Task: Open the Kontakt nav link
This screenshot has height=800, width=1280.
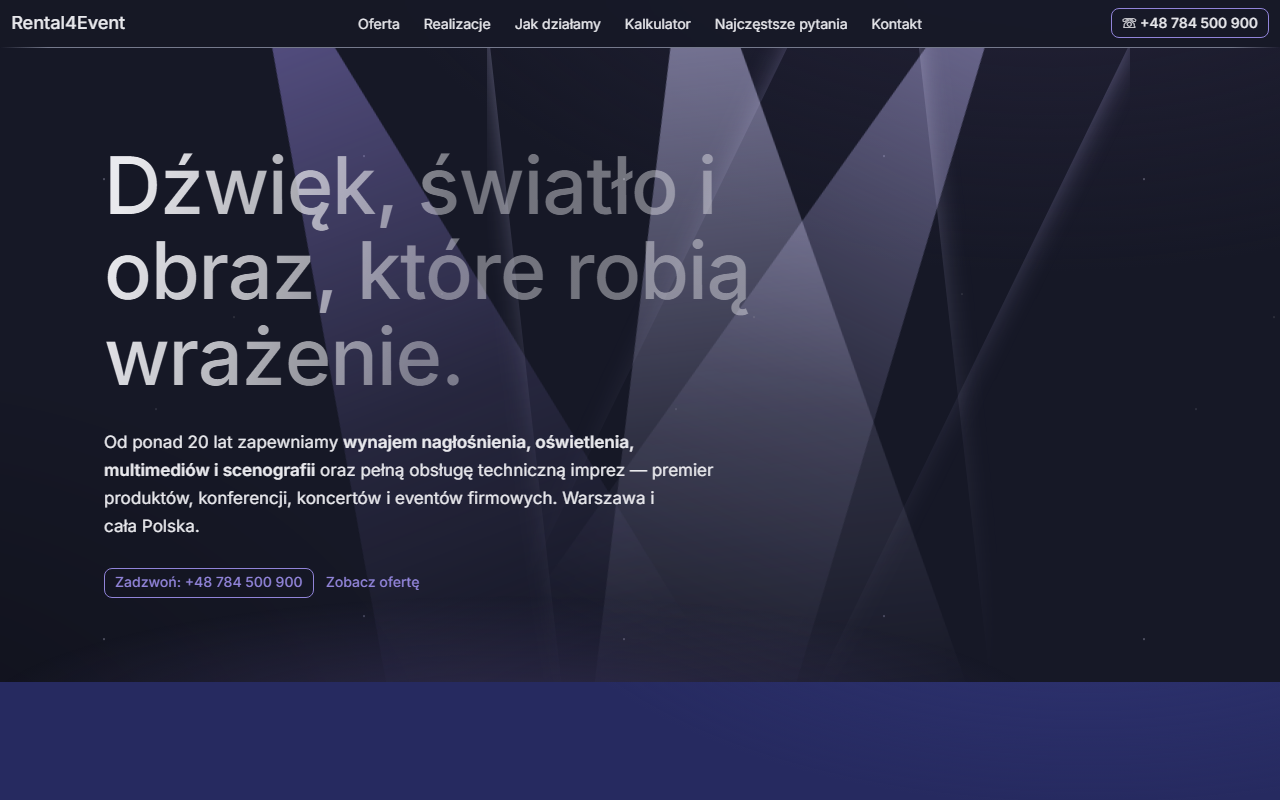Action: [x=897, y=24]
